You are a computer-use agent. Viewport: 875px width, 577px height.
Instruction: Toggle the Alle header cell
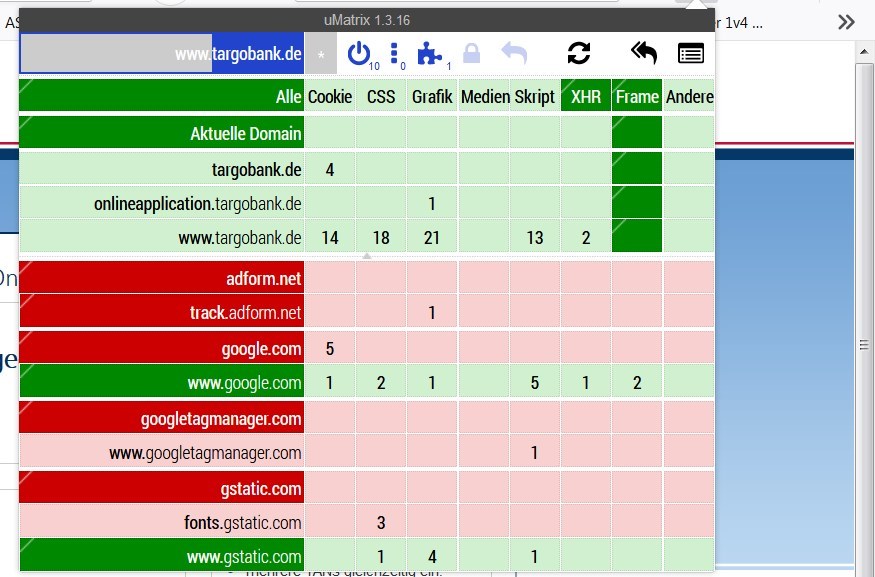[162, 96]
